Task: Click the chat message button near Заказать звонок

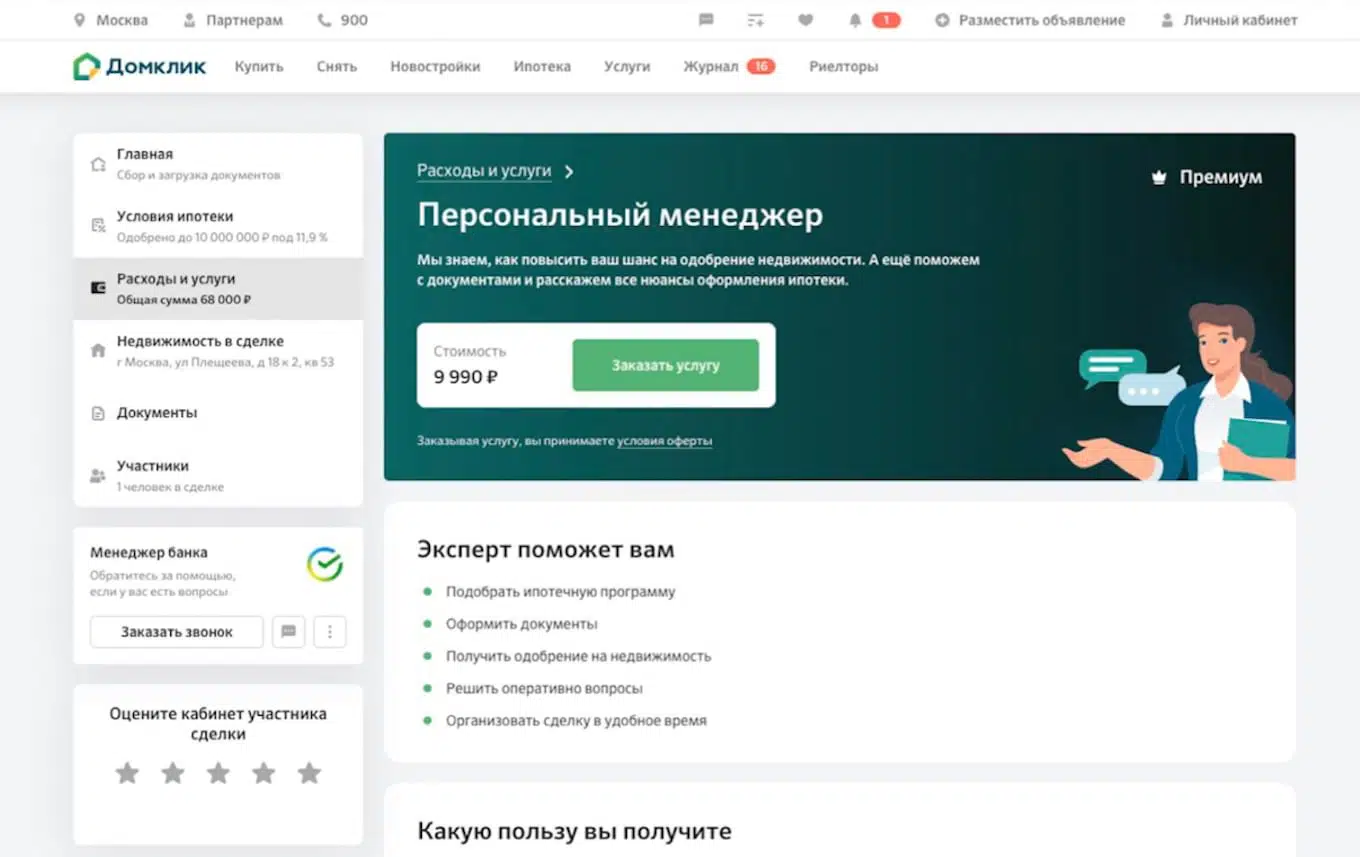Action: point(289,632)
